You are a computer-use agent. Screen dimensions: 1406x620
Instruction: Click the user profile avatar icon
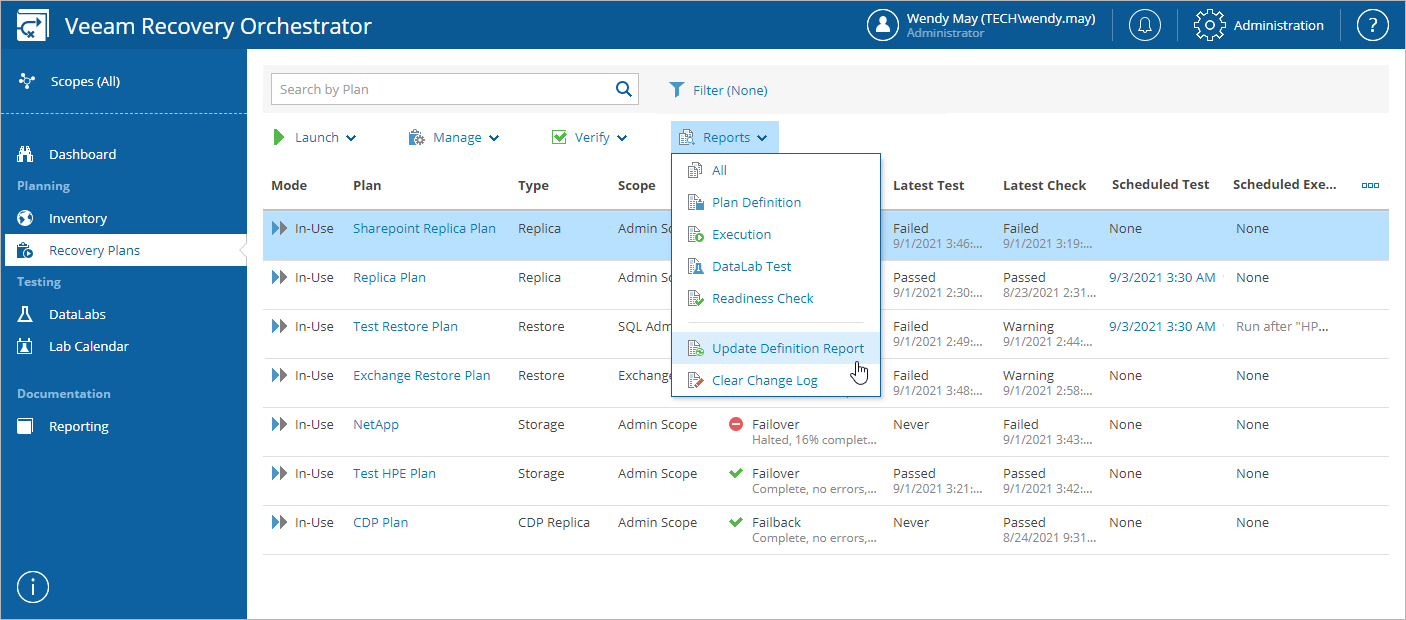[x=883, y=25]
